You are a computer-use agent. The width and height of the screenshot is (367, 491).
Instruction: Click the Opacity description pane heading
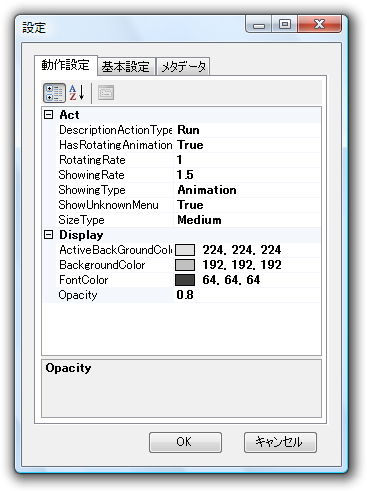click(68, 368)
